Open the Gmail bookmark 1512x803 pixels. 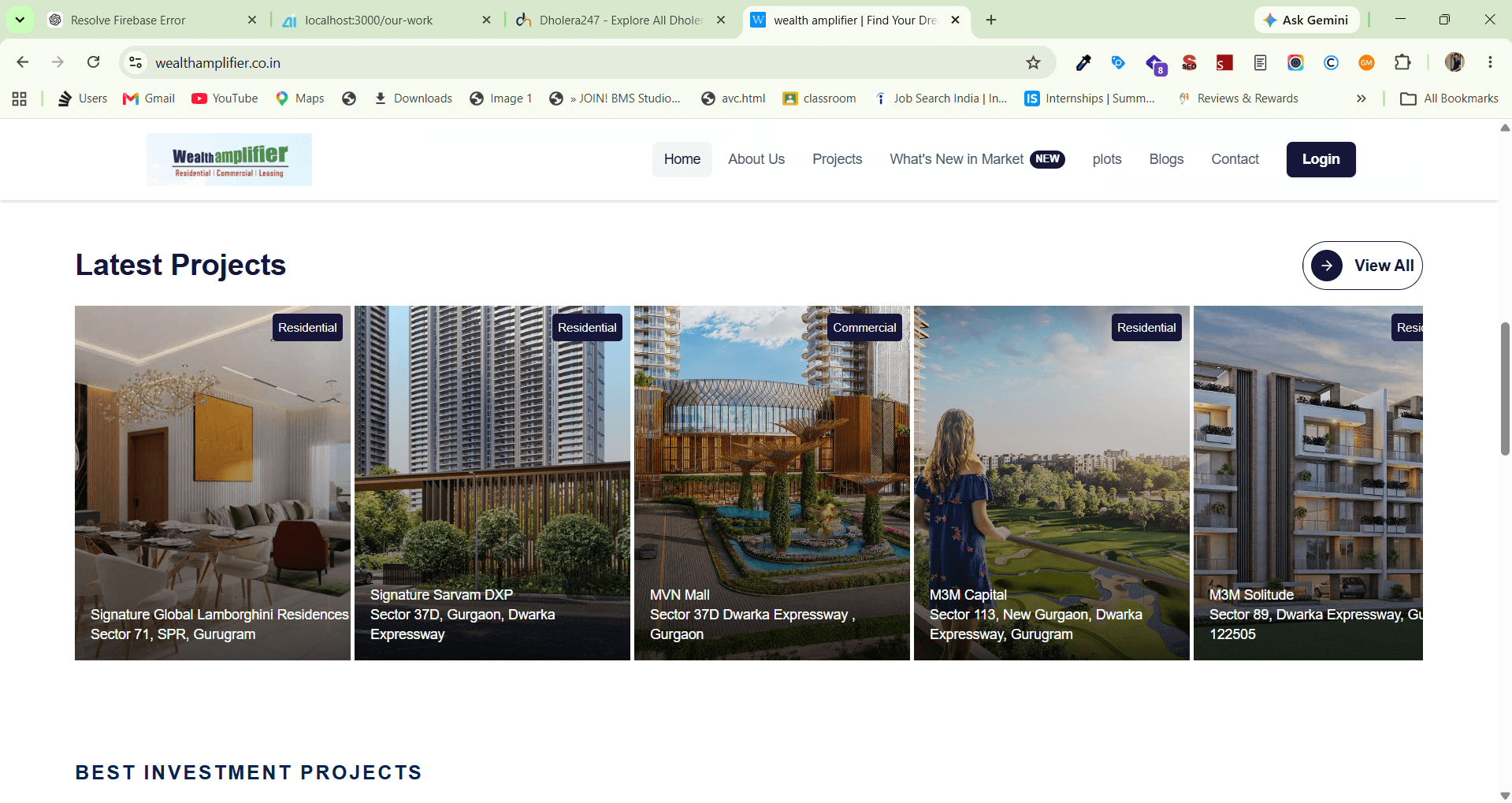click(149, 99)
